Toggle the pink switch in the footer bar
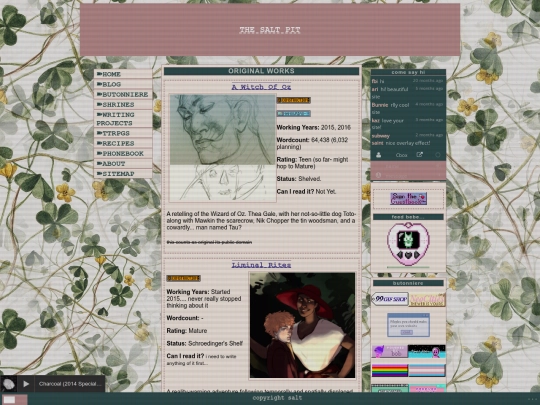This screenshot has height=405, width=540. click(15, 399)
